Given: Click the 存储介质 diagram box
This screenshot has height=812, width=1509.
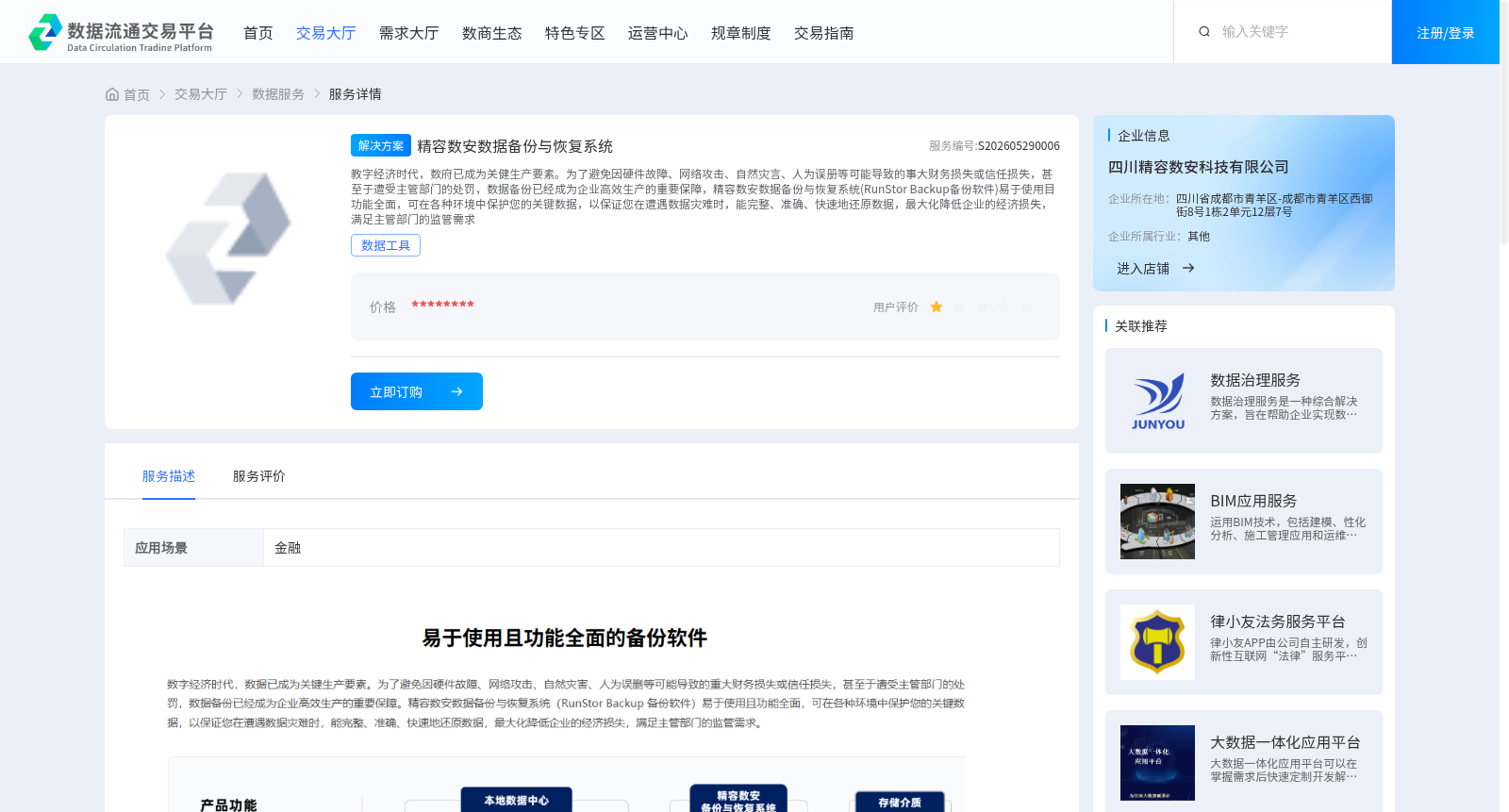Looking at the screenshot, I should coord(900,802).
